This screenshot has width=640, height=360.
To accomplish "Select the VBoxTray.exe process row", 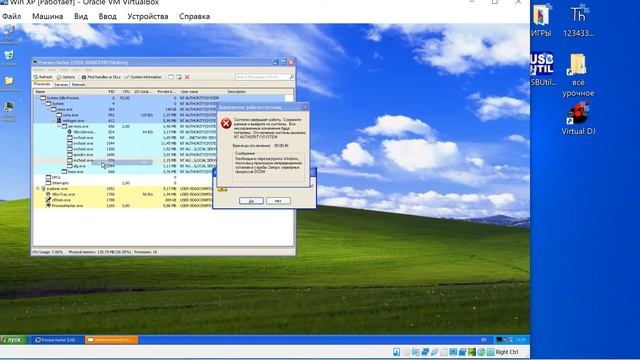I will [124, 194].
